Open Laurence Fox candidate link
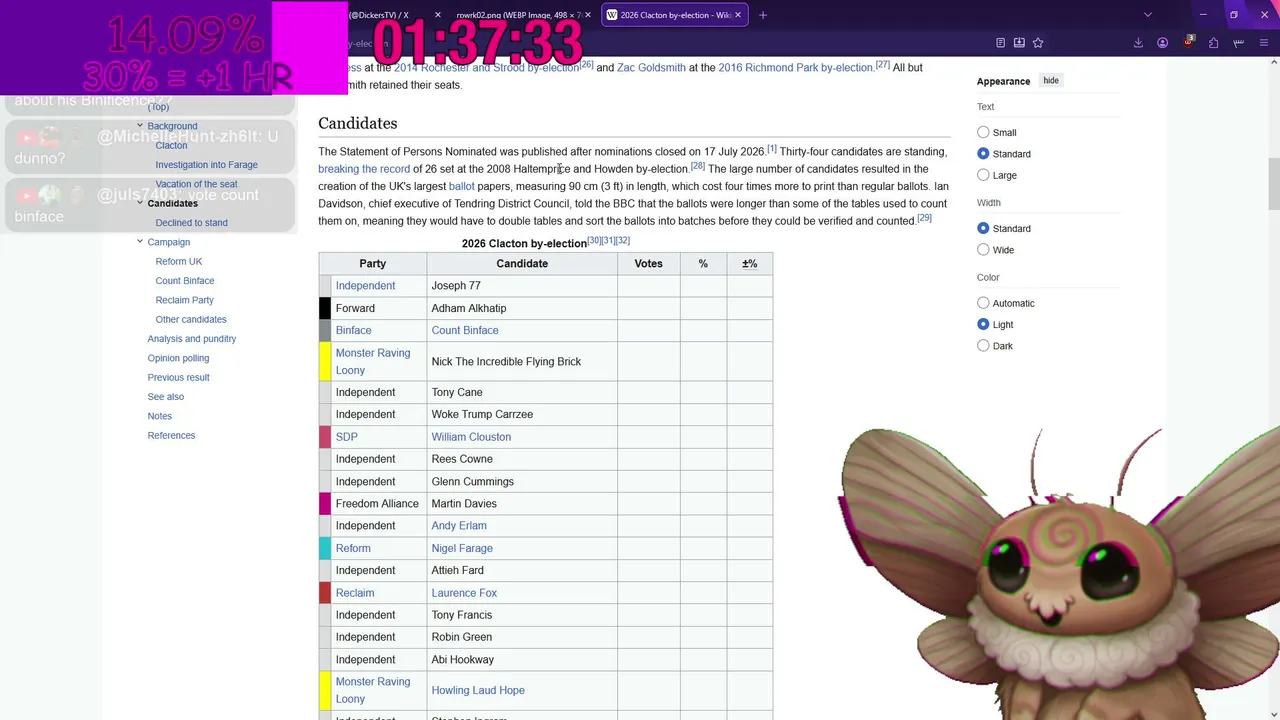 [x=464, y=593]
